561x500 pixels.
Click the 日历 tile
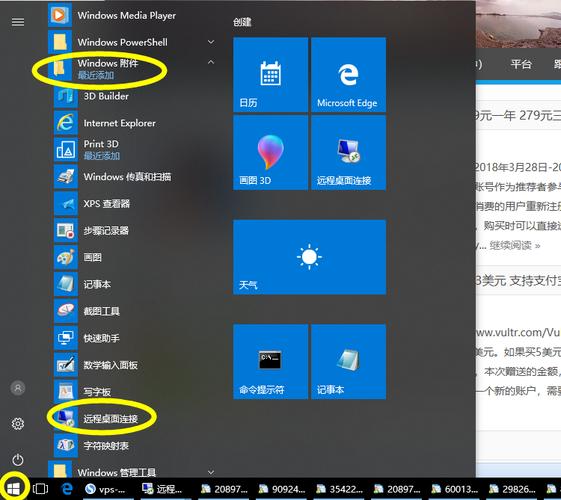(x=270, y=75)
